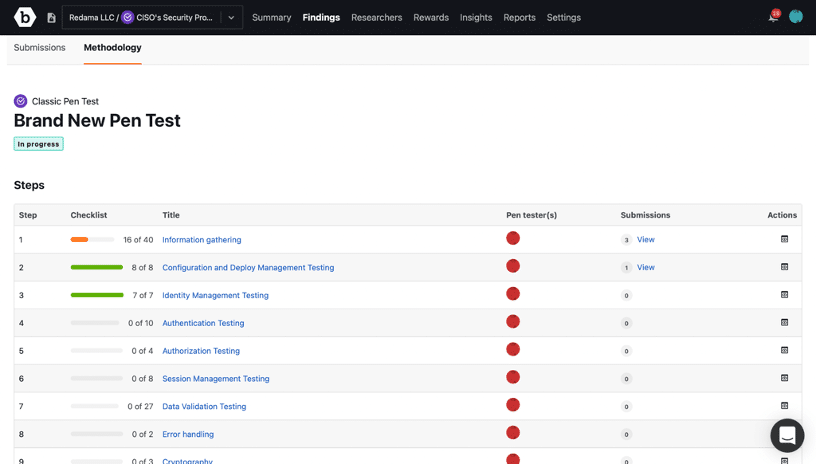Click the Bugcrowd logo icon
816x464 pixels.
[25, 17]
